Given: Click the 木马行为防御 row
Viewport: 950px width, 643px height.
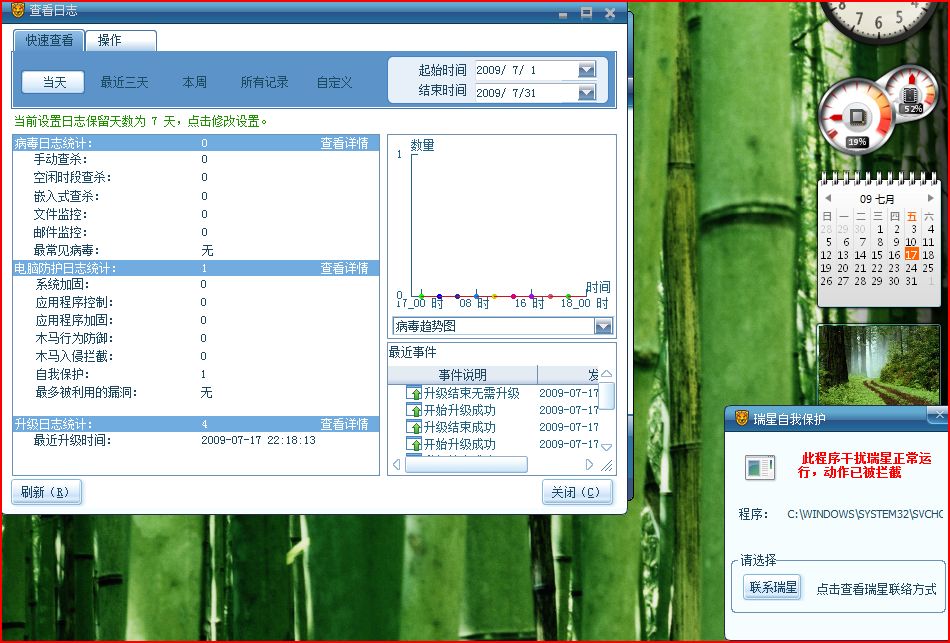Looking at the screenshot, I should point(196,338).
